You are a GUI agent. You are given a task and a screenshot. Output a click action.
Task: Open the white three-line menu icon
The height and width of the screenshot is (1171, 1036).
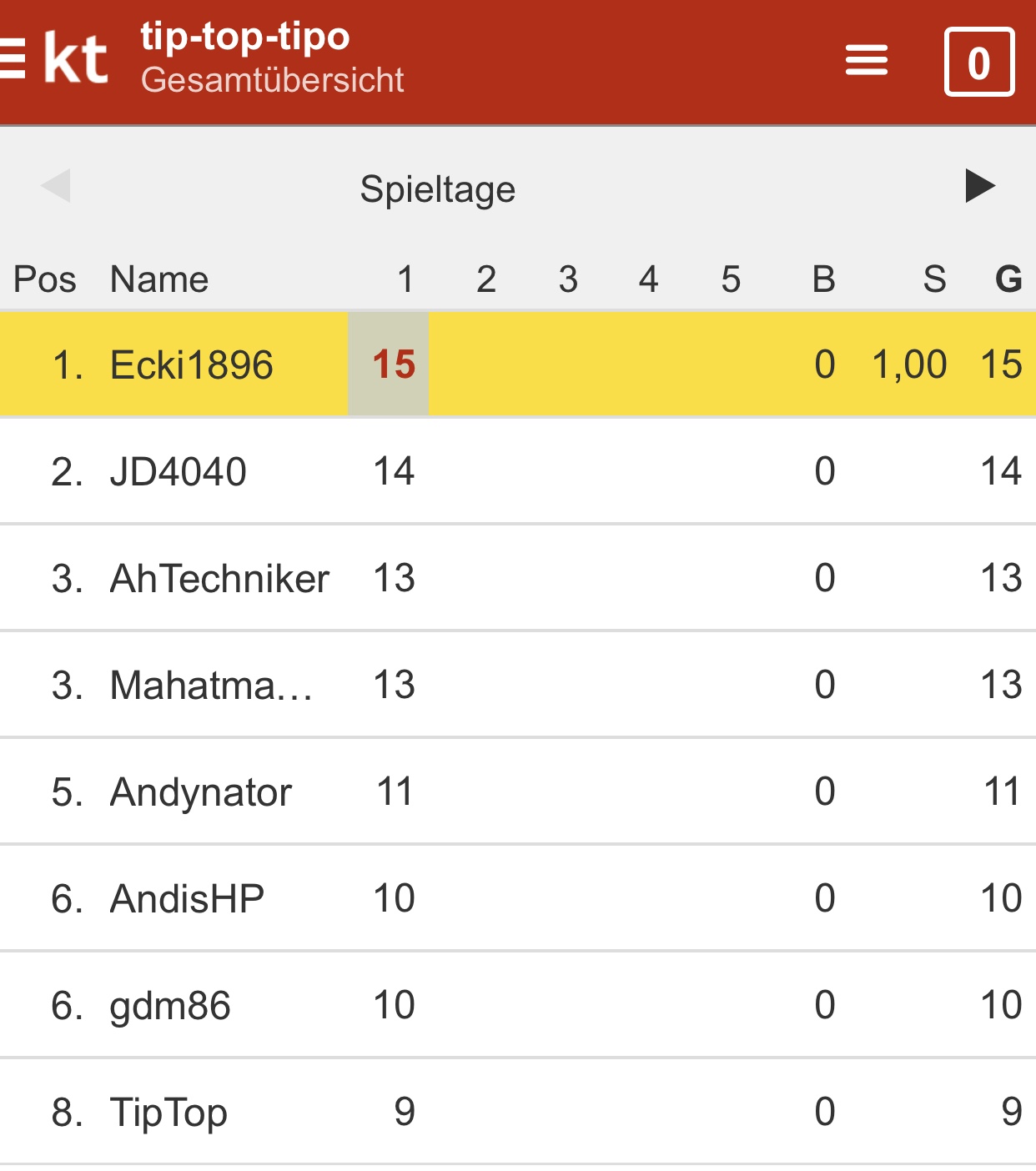pos(866,60)
